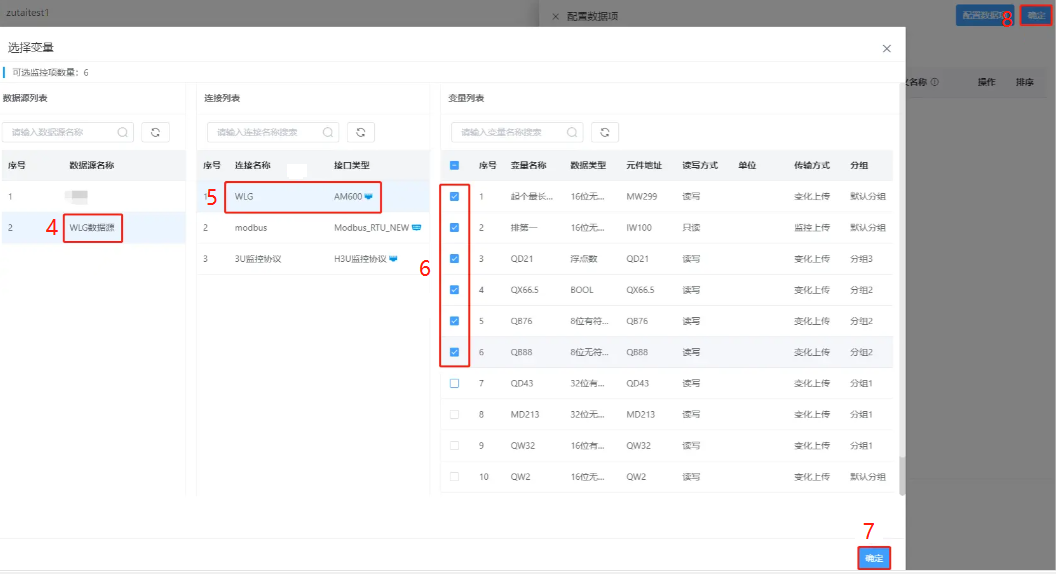The width and height of the screenshot is (1056, 574).
Task: Select the 3U监控协议 connection row
Action: click(x=313, y=259)
